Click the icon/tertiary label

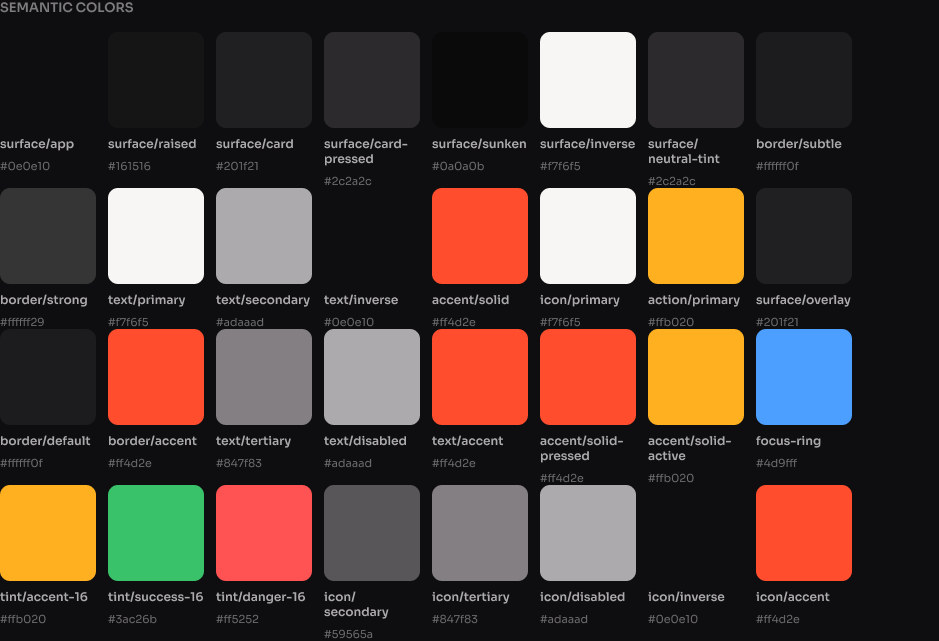(x=471, y=597)
